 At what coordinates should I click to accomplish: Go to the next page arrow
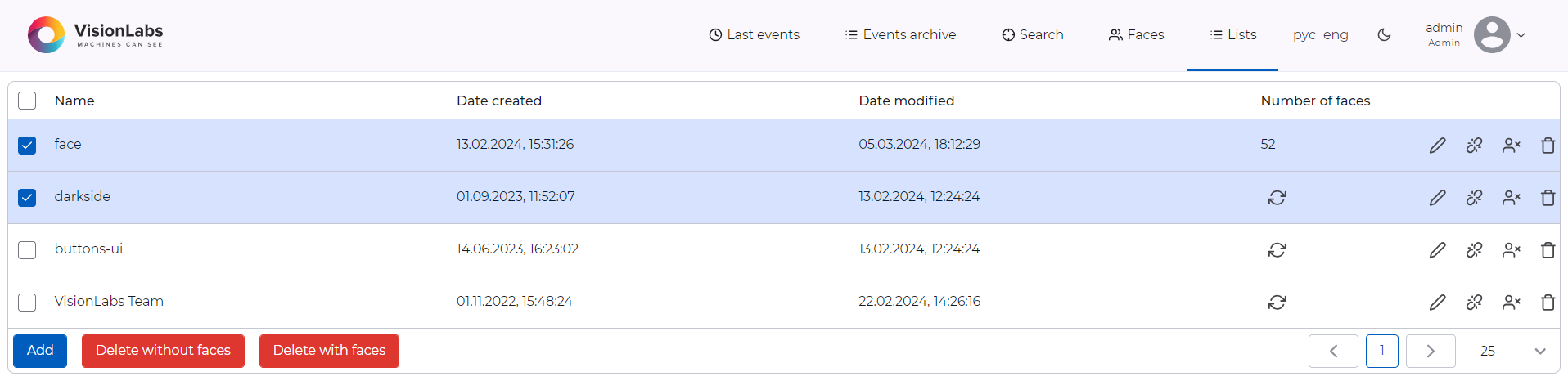(x=1430, y=351)
